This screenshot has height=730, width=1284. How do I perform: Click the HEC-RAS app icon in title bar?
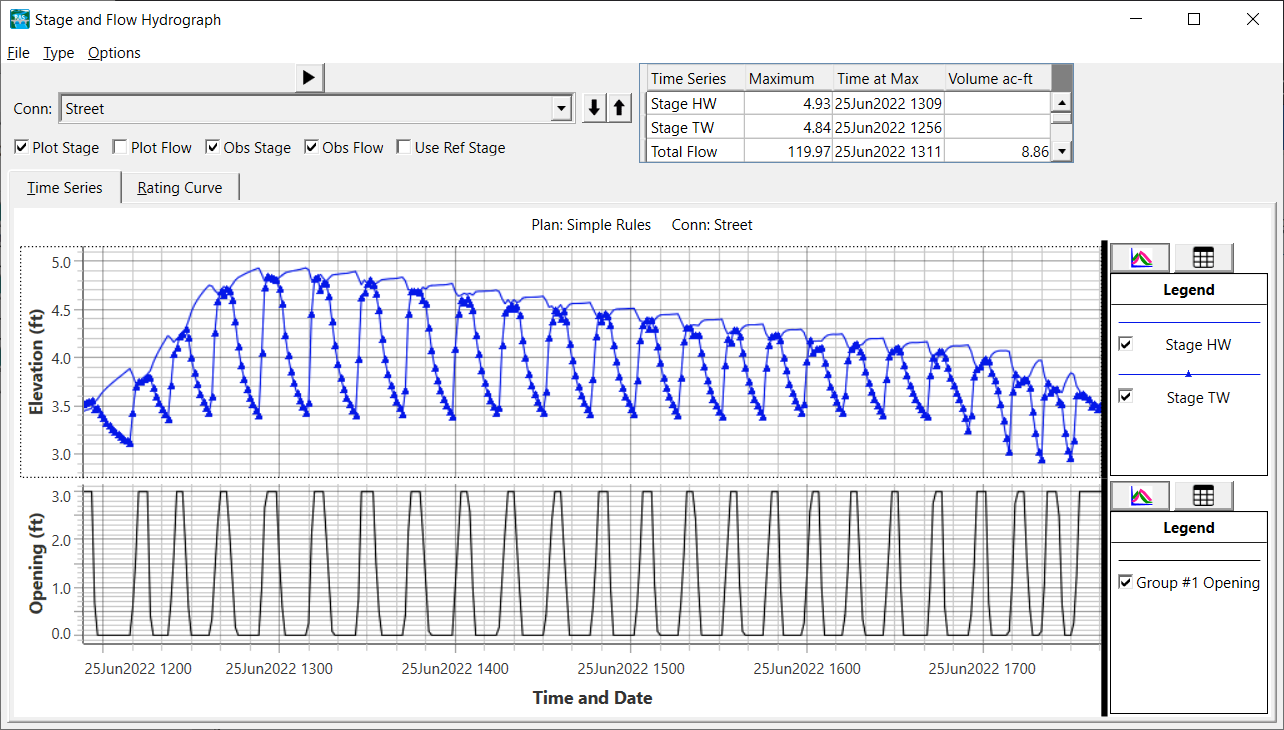click(19, 19)
